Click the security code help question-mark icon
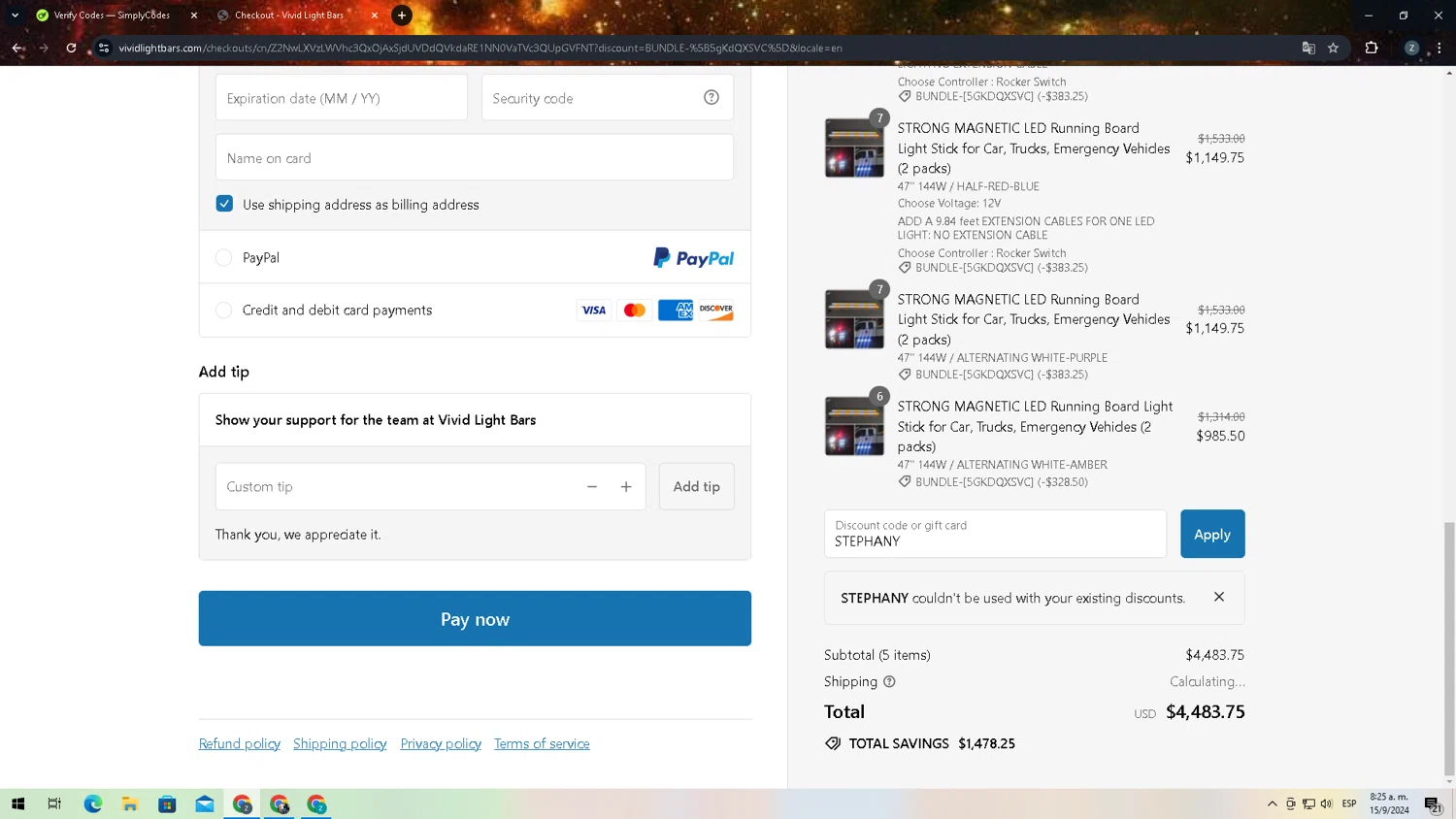The image size is (1456, 819). point(711,97)
